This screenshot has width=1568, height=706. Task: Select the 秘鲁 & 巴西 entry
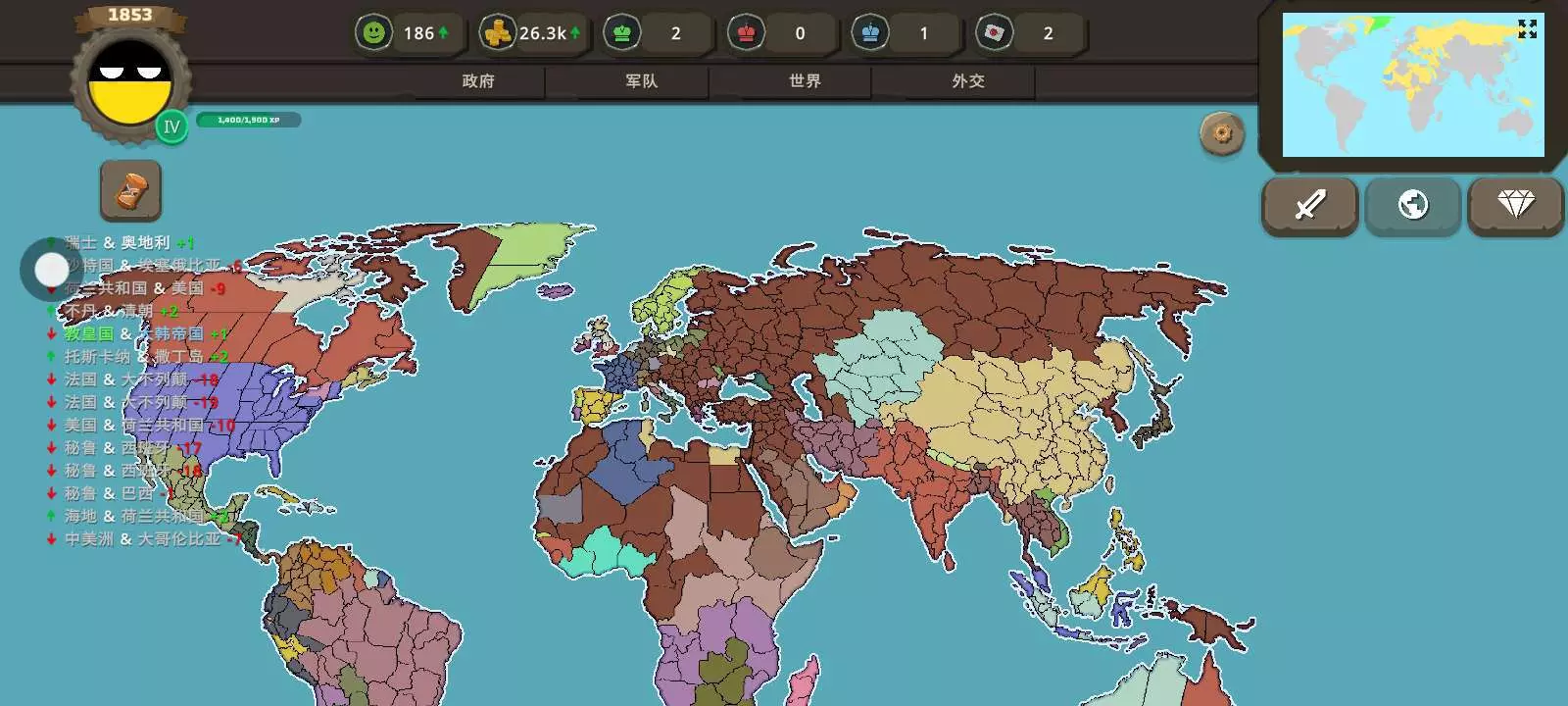click(111, 493)
